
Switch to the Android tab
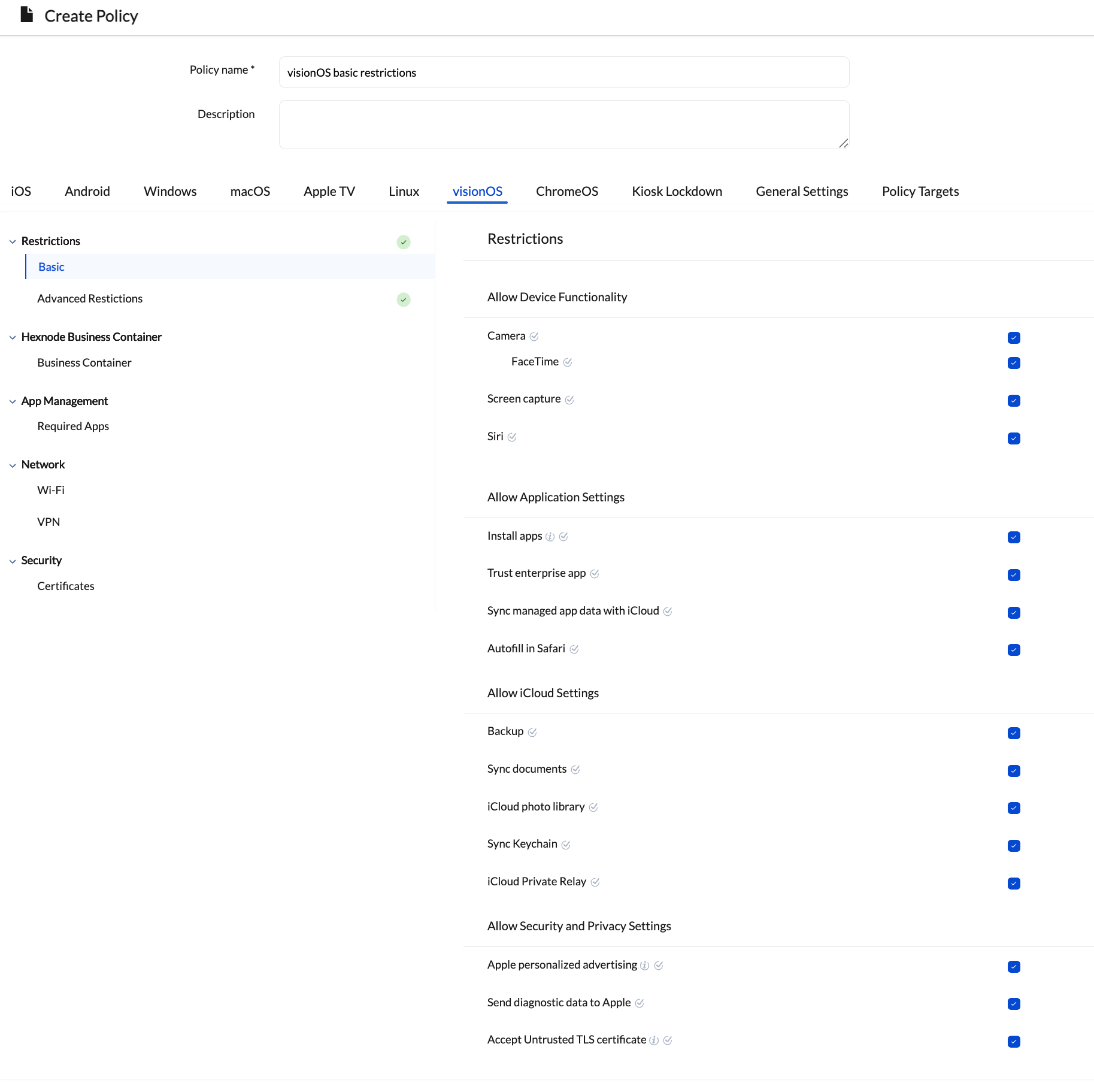tap(87, 191)
